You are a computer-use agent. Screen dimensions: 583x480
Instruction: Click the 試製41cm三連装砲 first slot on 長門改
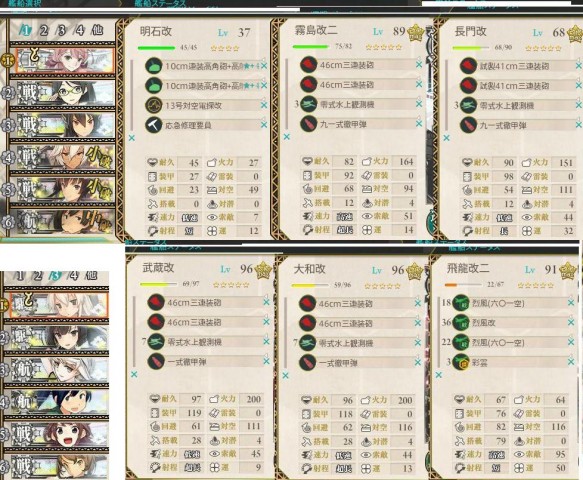pos(520,66)
